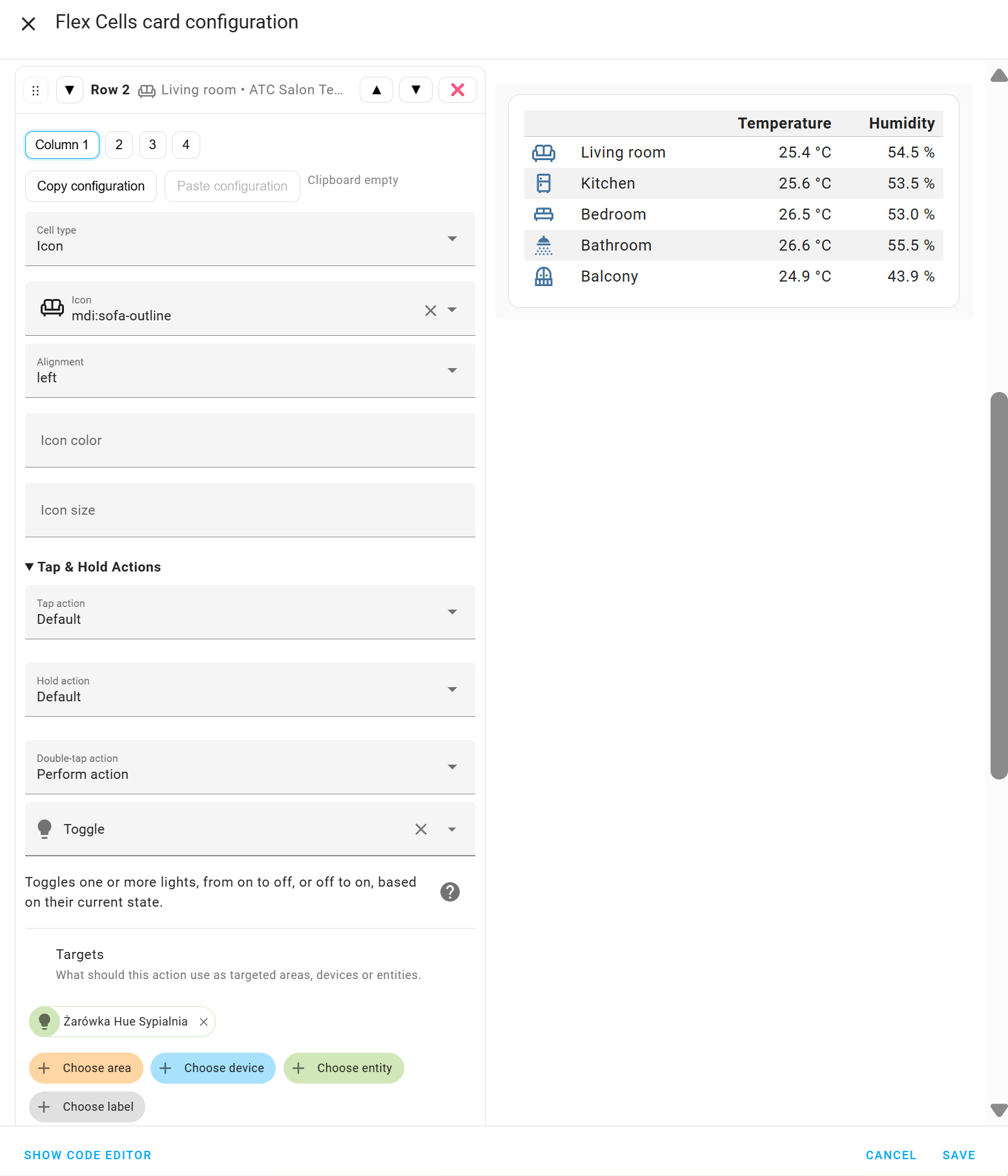The height and width of the screenshot is (1176, 1008).
Task: Click the Icon color input field
Action: (x=249, y=440)
